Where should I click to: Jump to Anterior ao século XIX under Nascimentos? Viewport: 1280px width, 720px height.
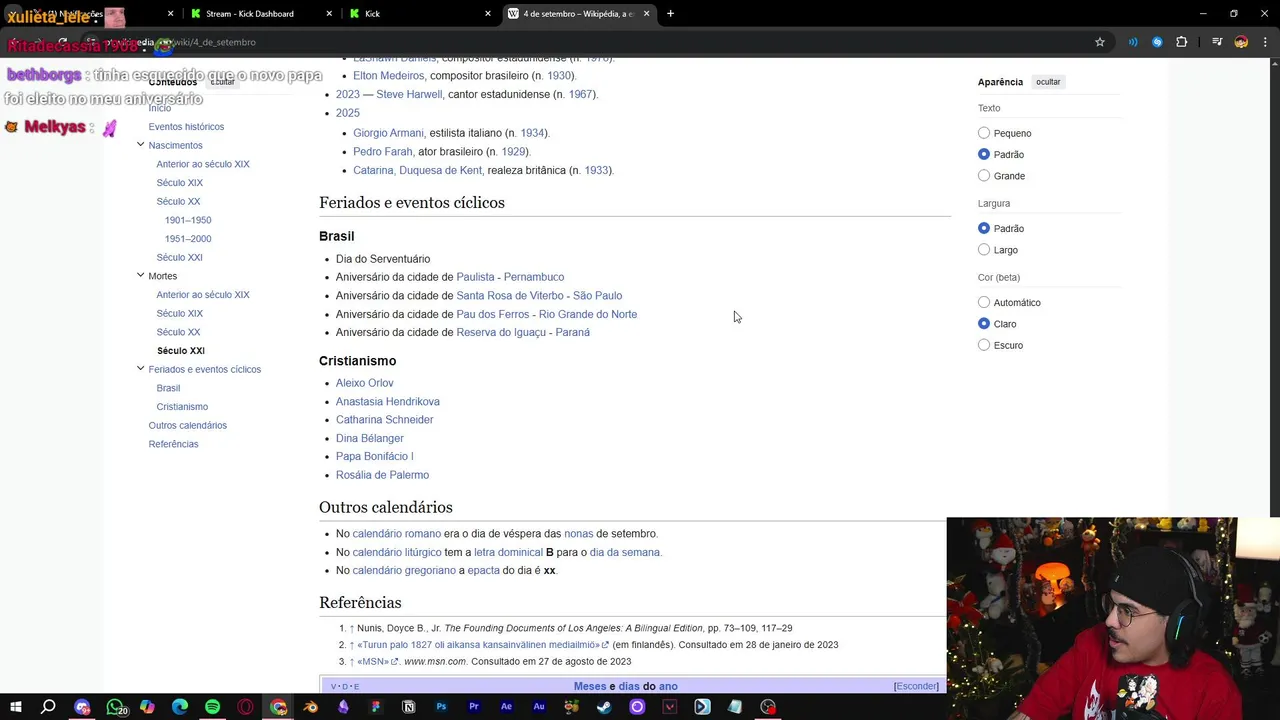click(203, 164)
